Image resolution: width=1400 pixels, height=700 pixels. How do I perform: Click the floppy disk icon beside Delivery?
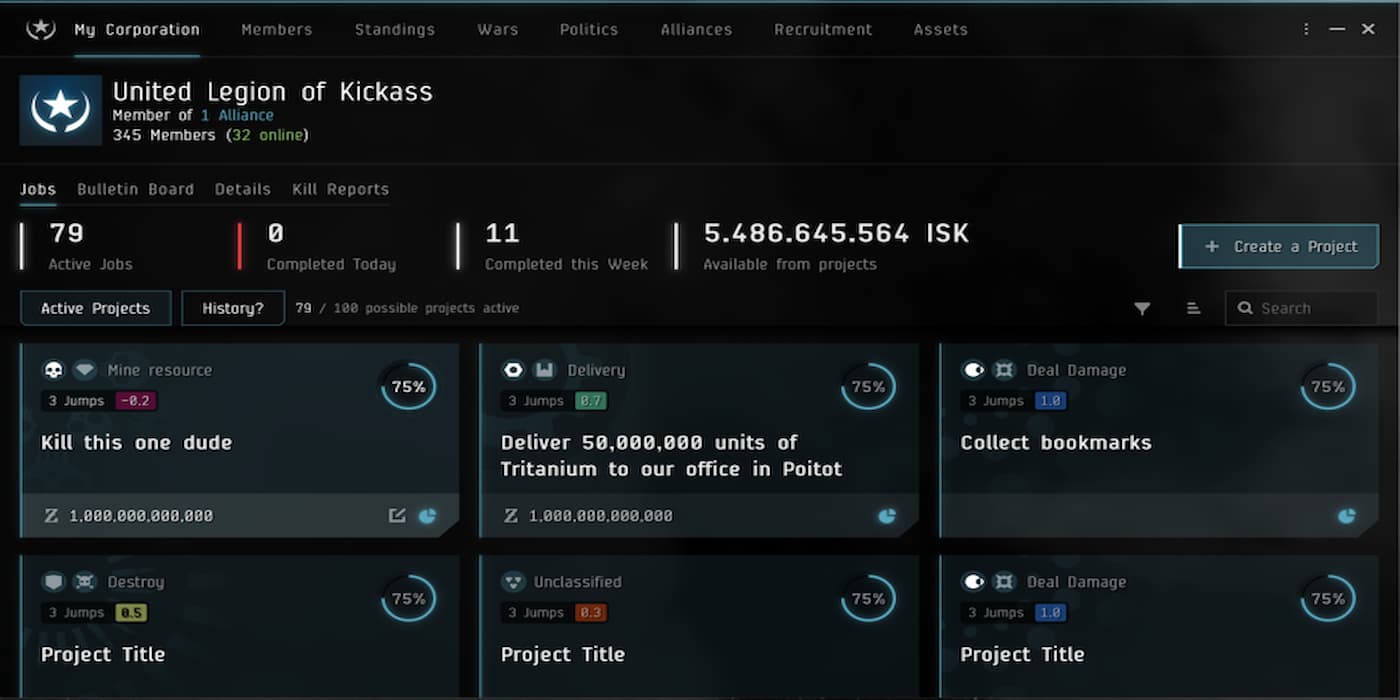pos(543,370)
